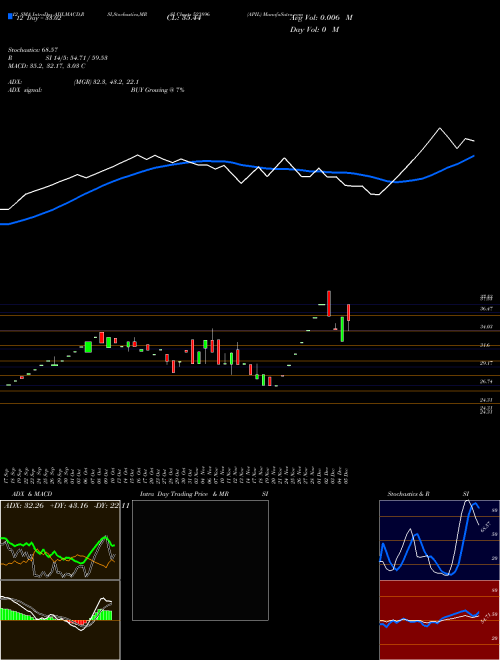Select the 34.03 price axis label
500x660 pixels.
486,327
